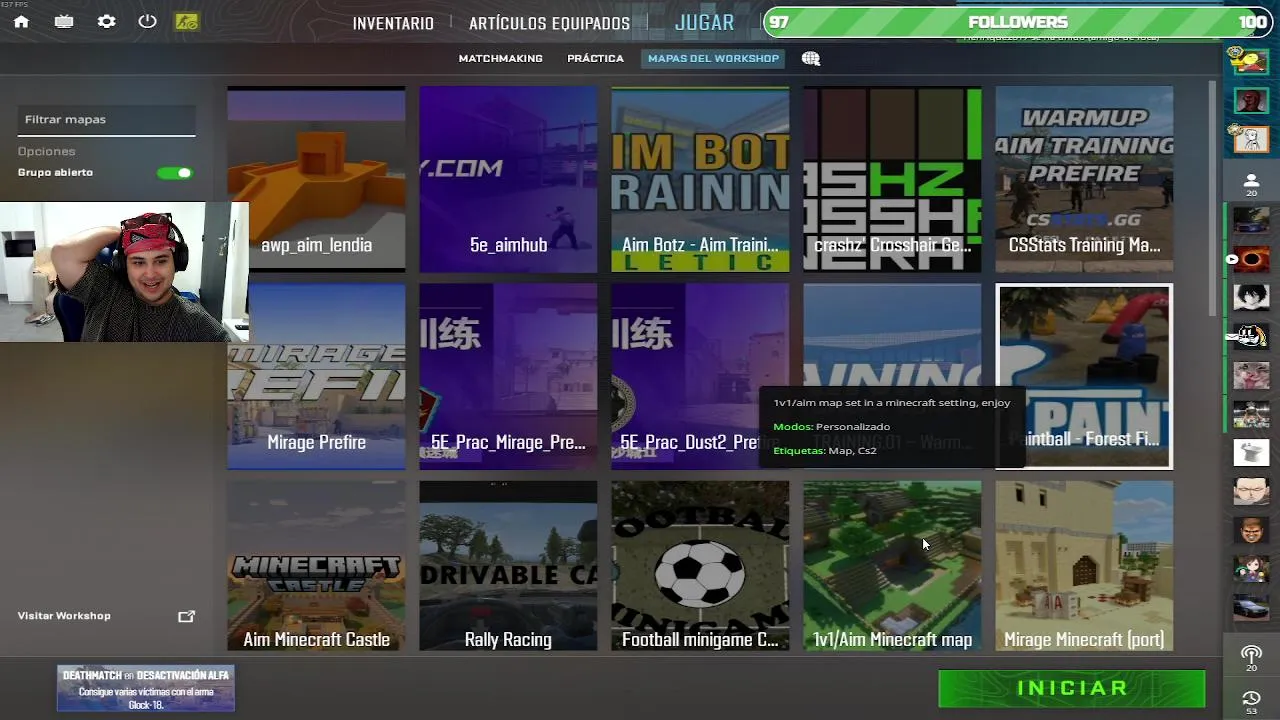
Task: Open the broadcast antenna icon showing 20
Action: pyautogui.click(x=1251, y=658)
